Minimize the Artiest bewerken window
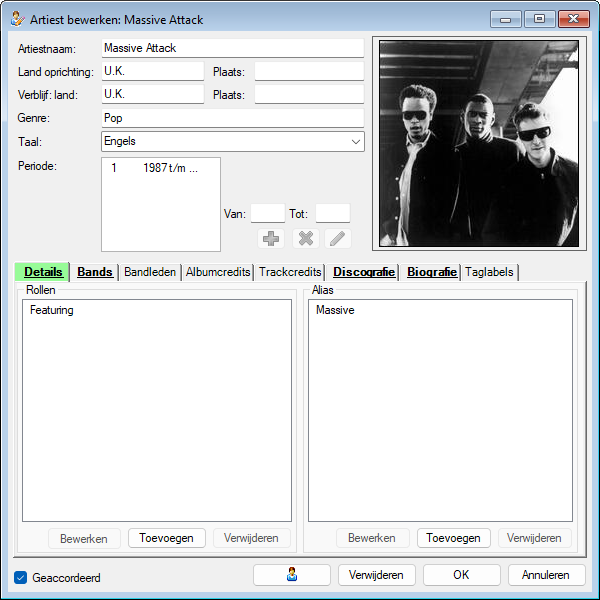The height and width of the screenshot is (600, 600). point(505,19)
